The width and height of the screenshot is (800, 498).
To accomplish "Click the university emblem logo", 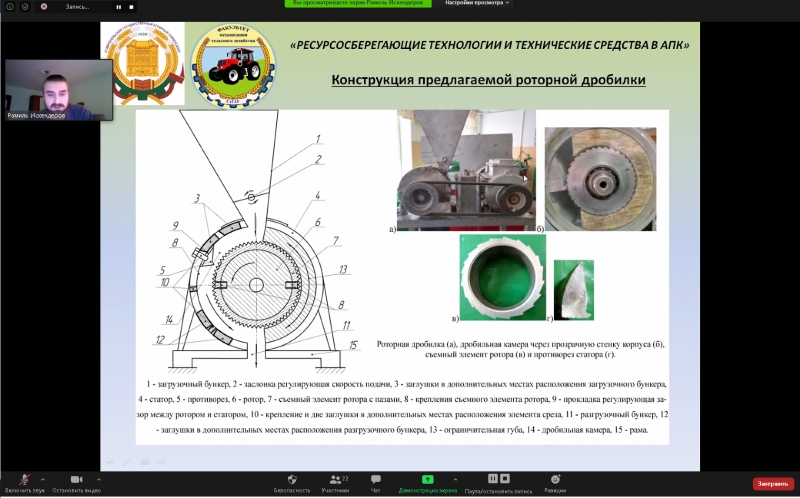I will coord(145,63).
